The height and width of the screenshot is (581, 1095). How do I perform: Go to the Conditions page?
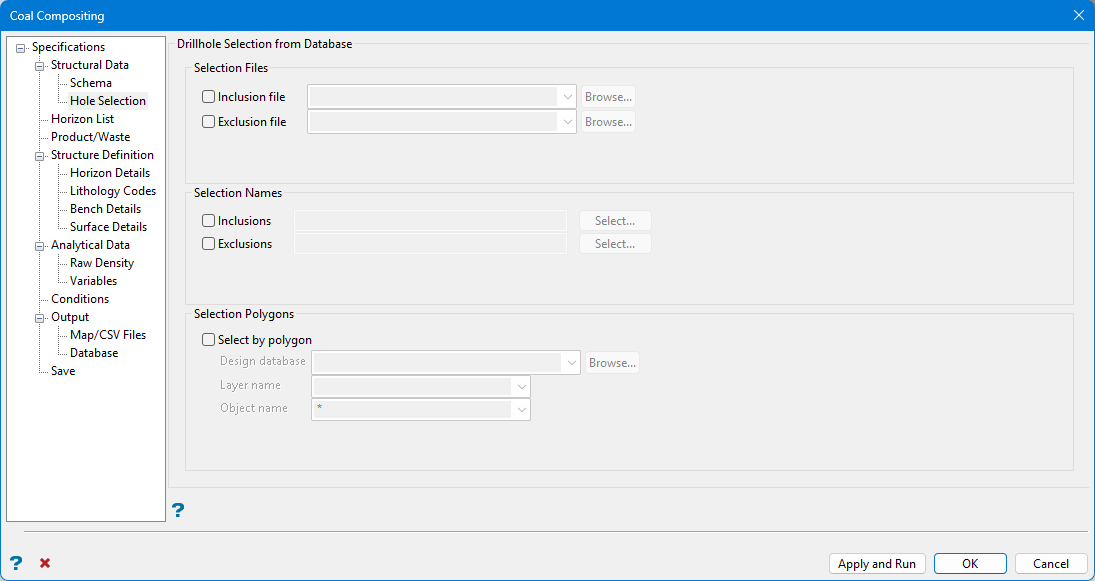tap(80, 299)
